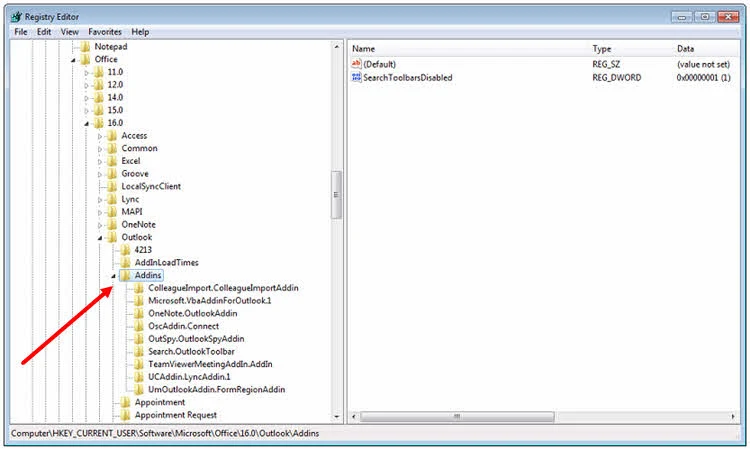750x449 pixels.
Task: Click the 14.0 folder icon
Action: click(99, 98)
